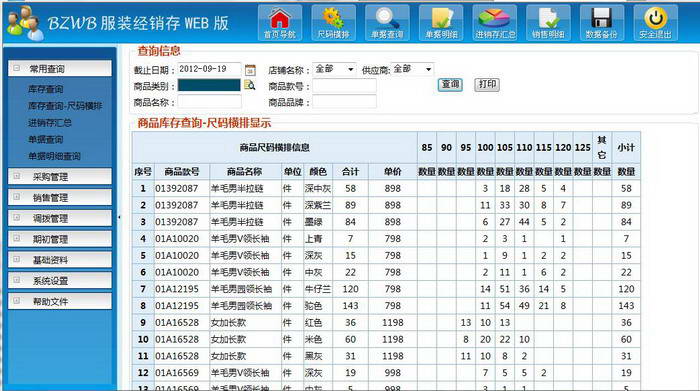The width and height of the screenshot is (700, 391).
Task: Select row 10 color cell 米色
Action: tap(318, 339)
